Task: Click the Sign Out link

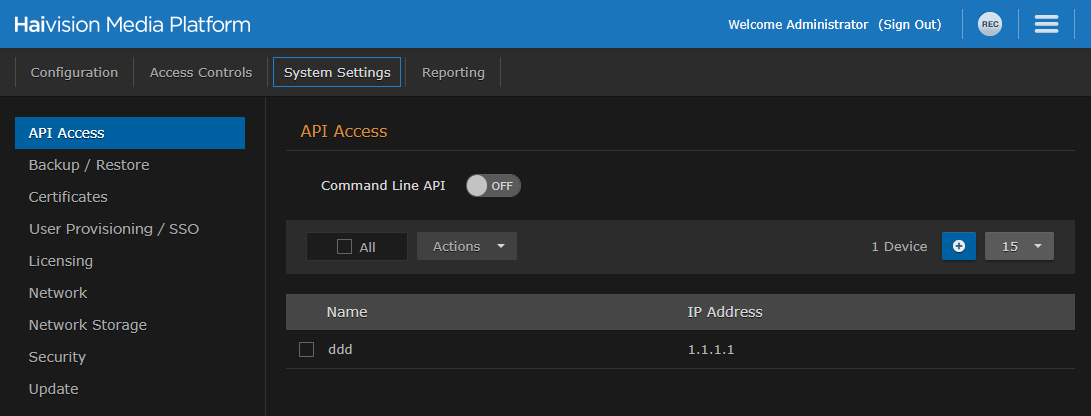Action: [x=909, y=25]
